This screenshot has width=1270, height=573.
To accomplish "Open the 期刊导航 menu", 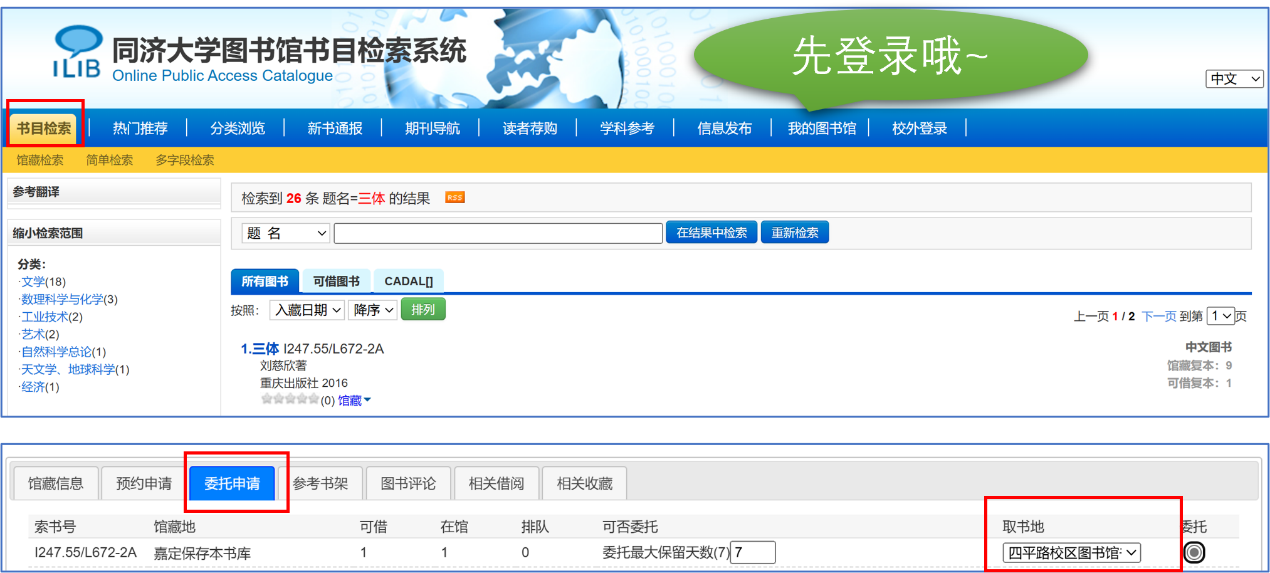I will pos(432,128).
